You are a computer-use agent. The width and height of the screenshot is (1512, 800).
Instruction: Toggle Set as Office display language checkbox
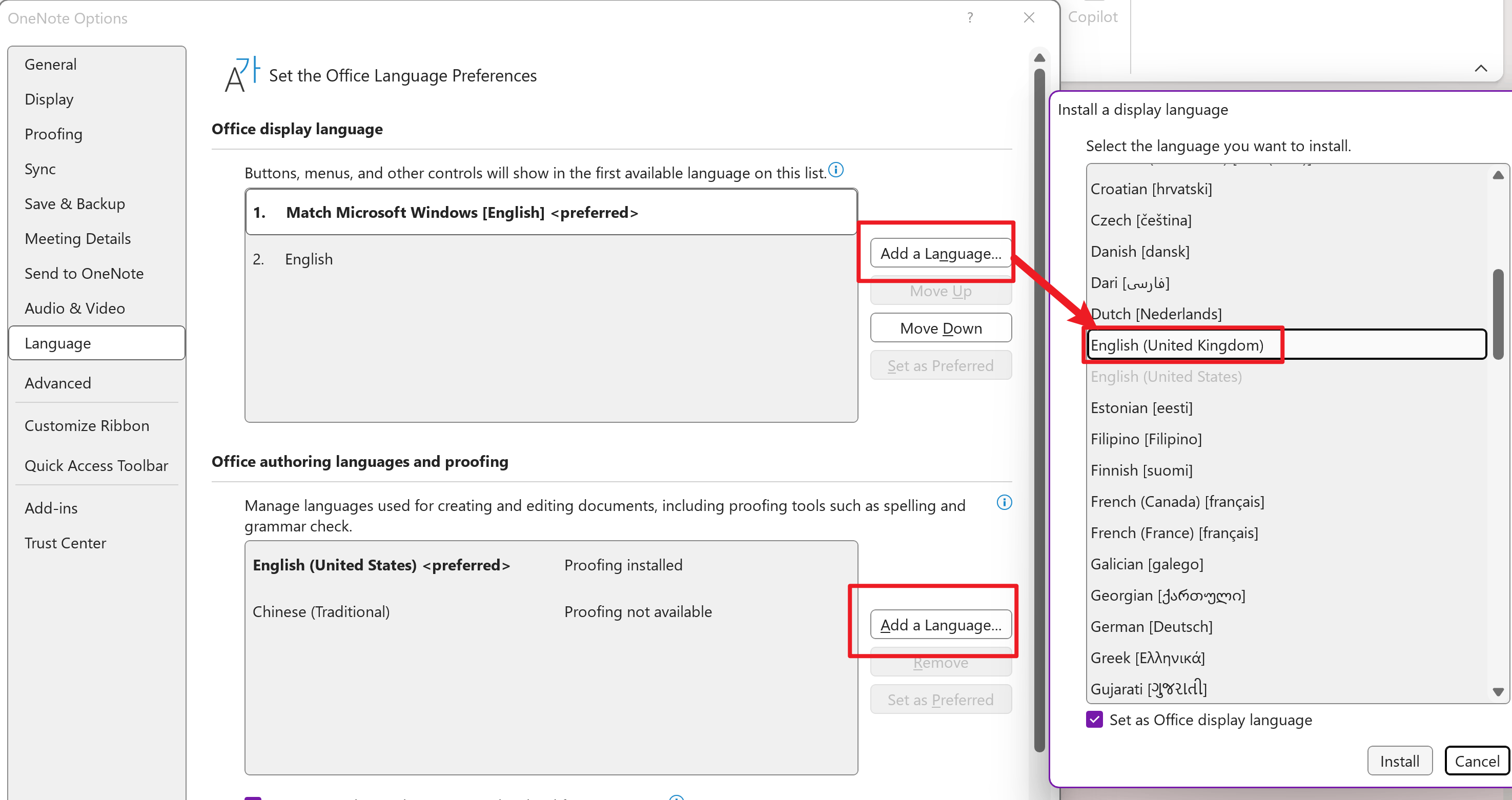[1095, 720]
